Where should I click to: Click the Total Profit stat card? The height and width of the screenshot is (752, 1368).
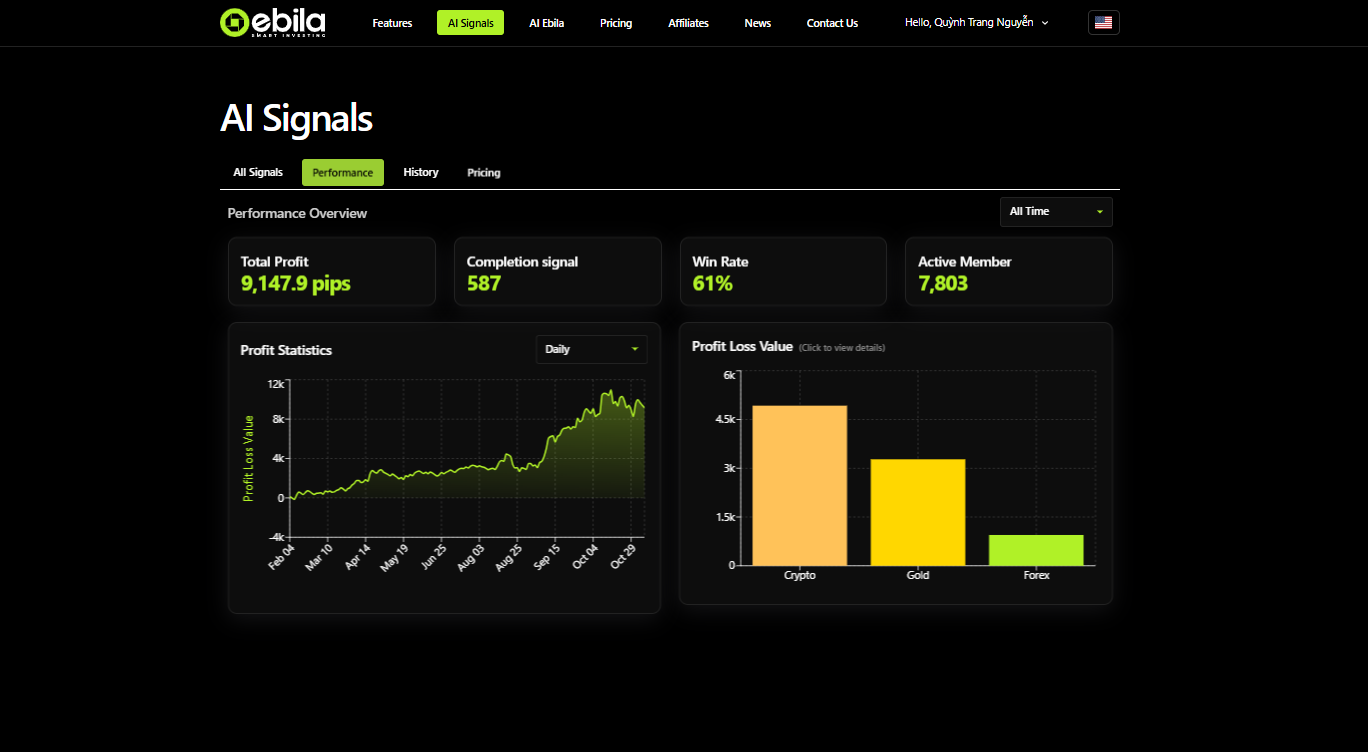[331, 272]
